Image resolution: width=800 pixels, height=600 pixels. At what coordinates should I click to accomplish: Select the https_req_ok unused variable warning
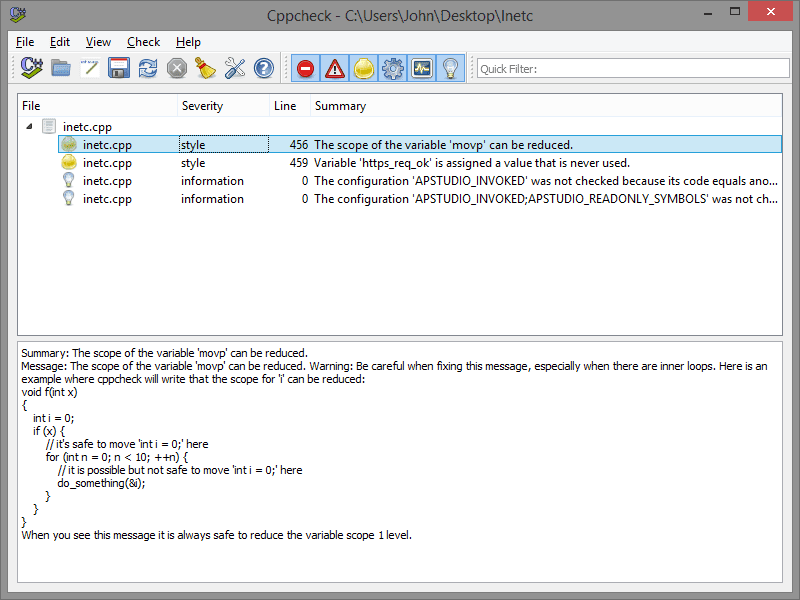400,162
